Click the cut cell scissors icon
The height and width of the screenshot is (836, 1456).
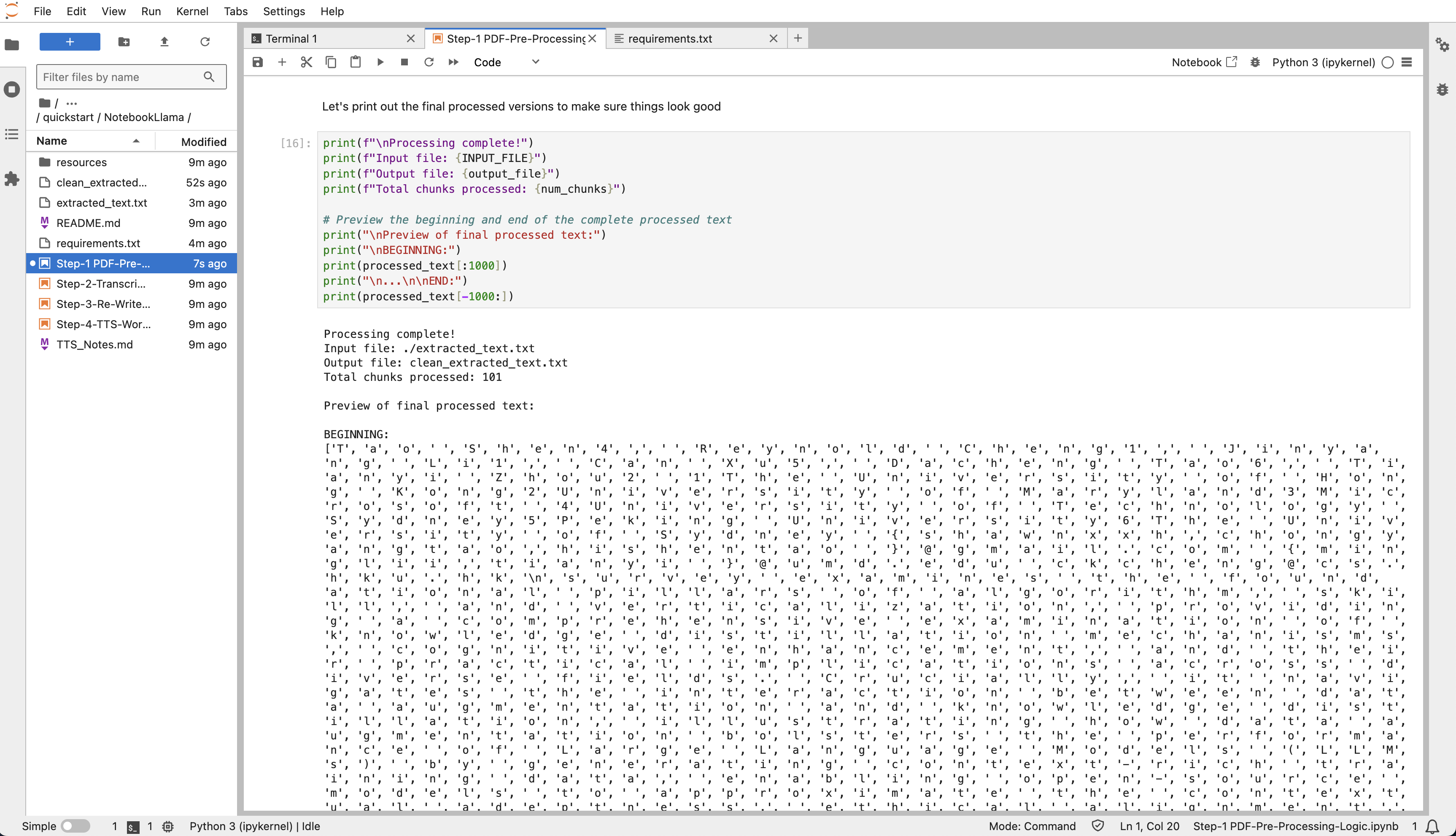307,62
